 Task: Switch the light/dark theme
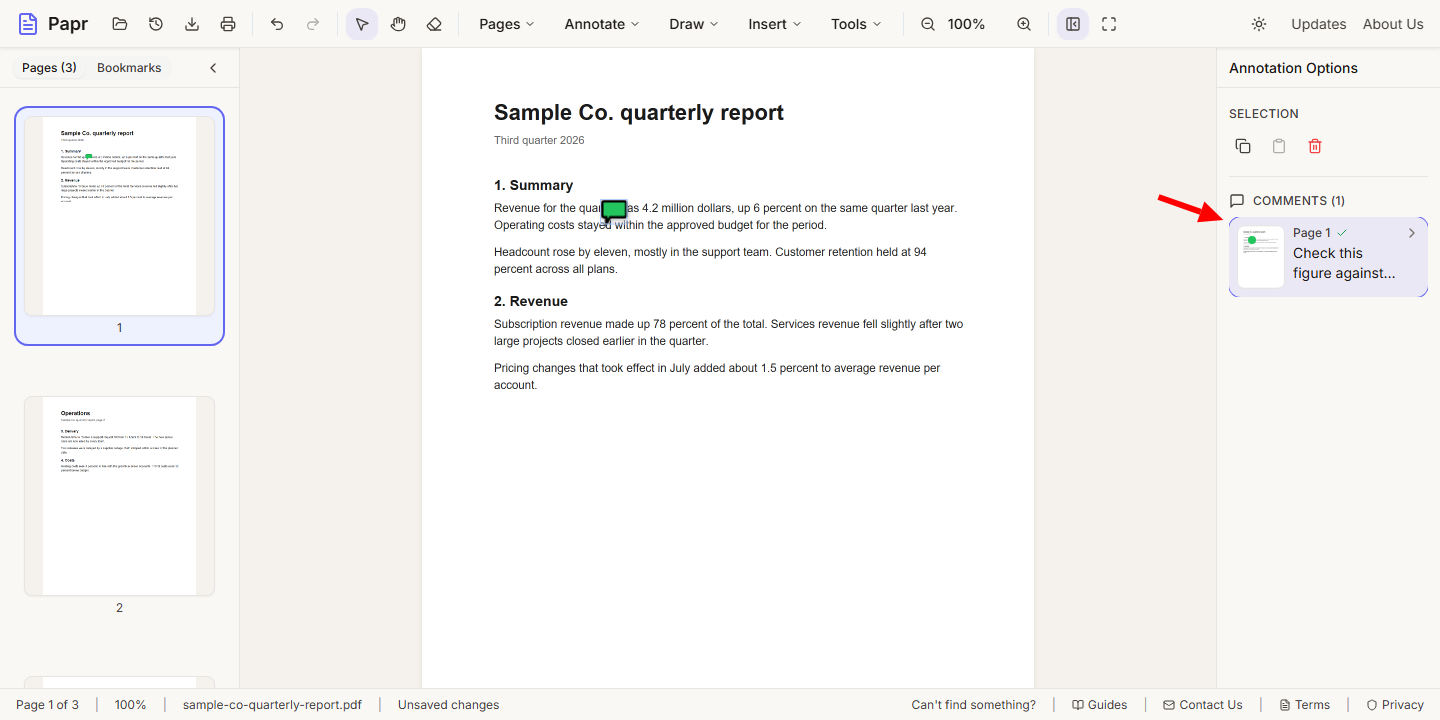coord(1259,24)
